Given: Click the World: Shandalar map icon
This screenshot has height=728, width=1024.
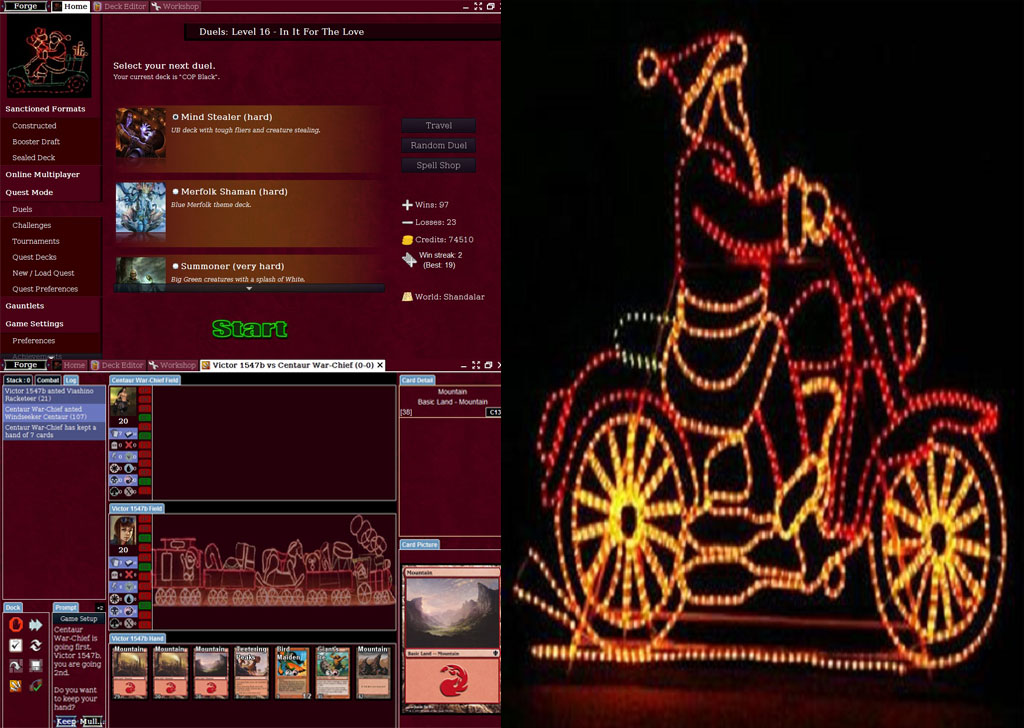Looking at the screenshot, I should (407, 297).
